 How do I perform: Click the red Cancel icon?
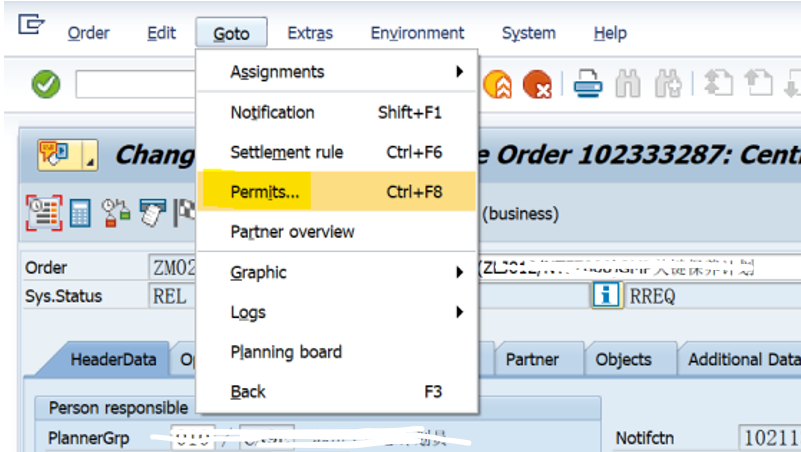(x=537, y=84)
